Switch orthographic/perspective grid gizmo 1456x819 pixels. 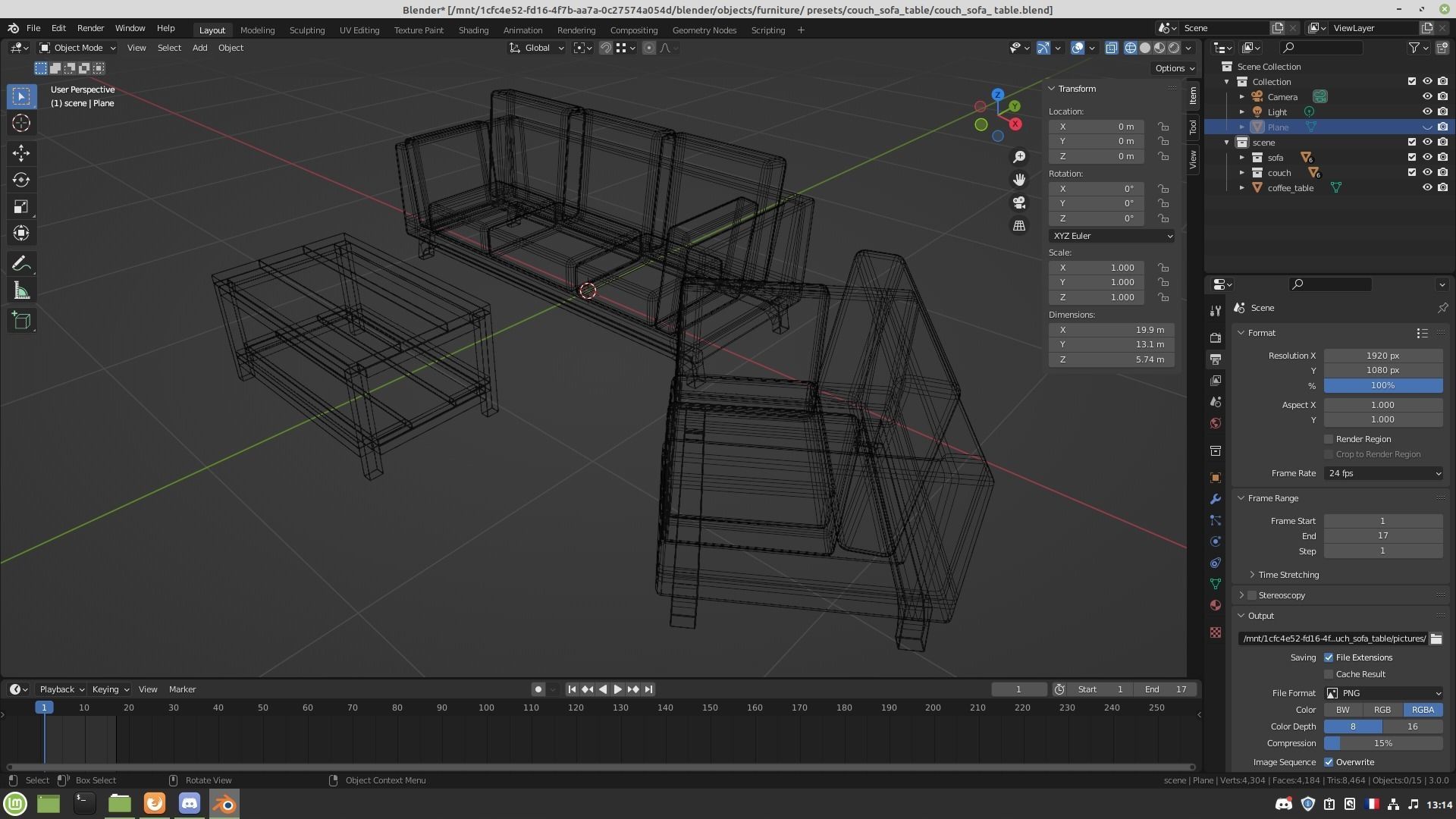1019,226
